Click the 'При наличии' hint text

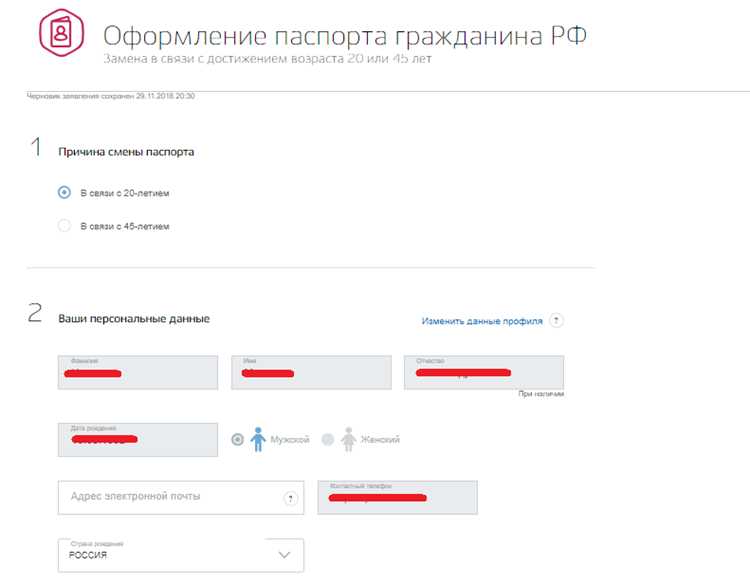click(x=541, y=394)
